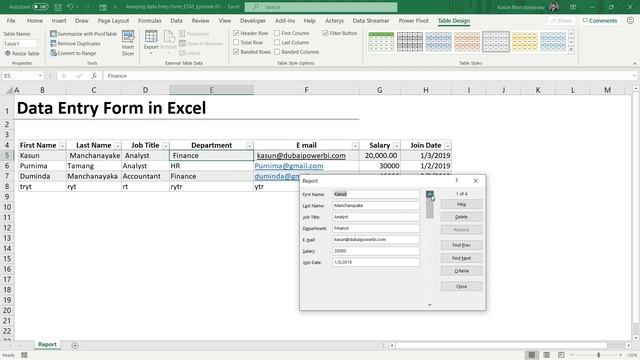Image resolution: width=640 pixels, height=360 pixels.
Task: Click the Criteria button
Action: (461, 271)
